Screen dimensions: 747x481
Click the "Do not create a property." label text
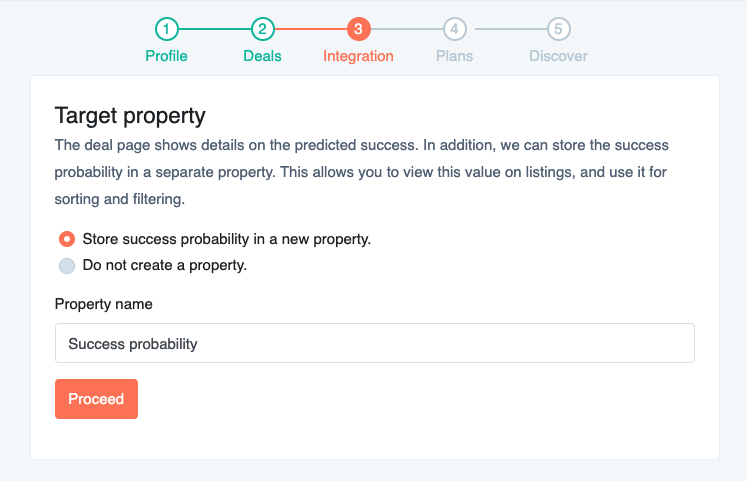(x=164, y=266)
